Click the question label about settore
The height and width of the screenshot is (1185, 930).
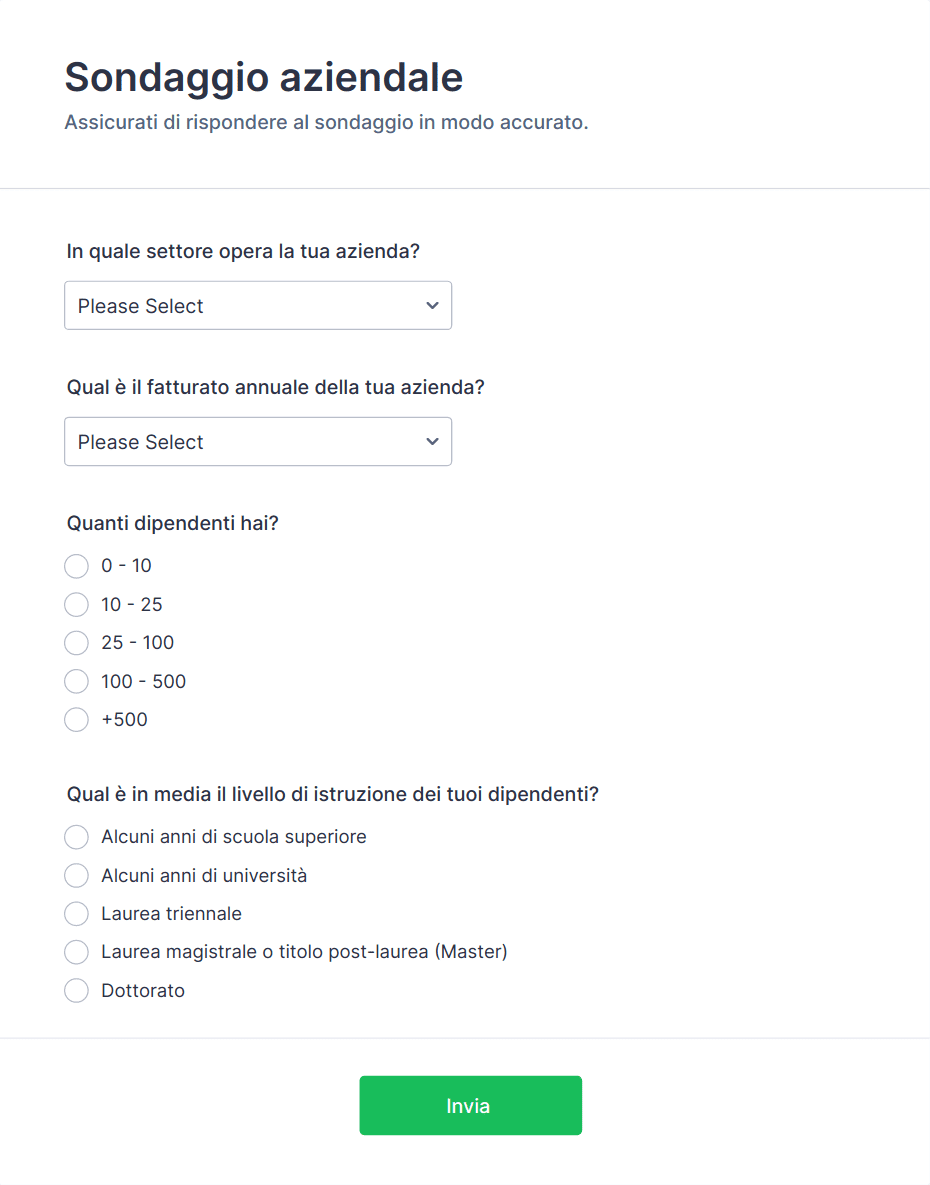(x=243, y=251)
